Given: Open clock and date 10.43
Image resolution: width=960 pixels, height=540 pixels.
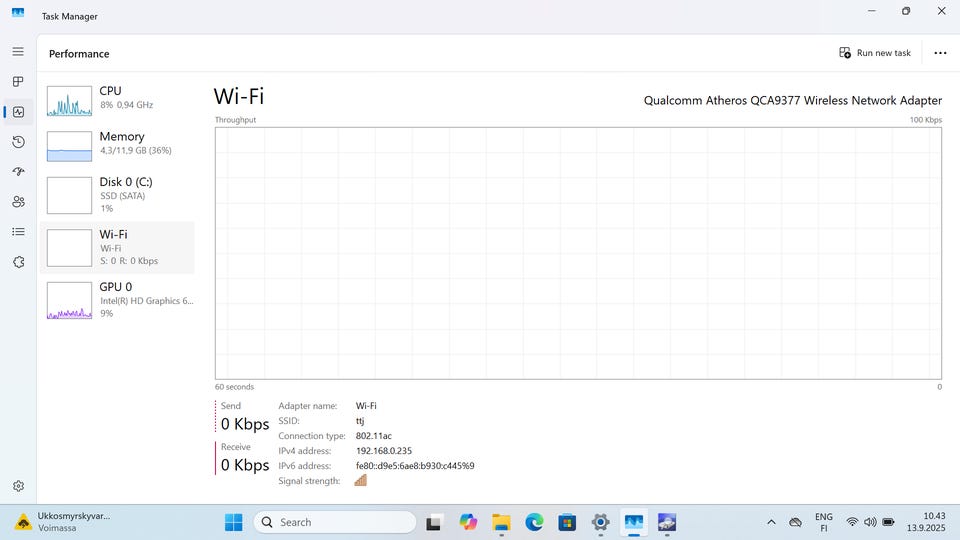Looking at the screenshot, I should click(926, 522).
